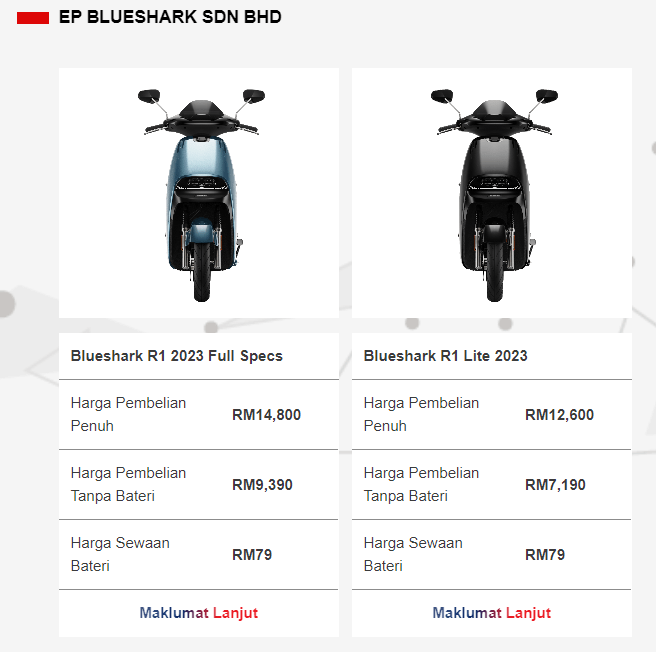This screenshot has height=652, width=656.
Task: Click Harga Pembelian Tanpa Bateri label in left card
Action: point(128,484)
